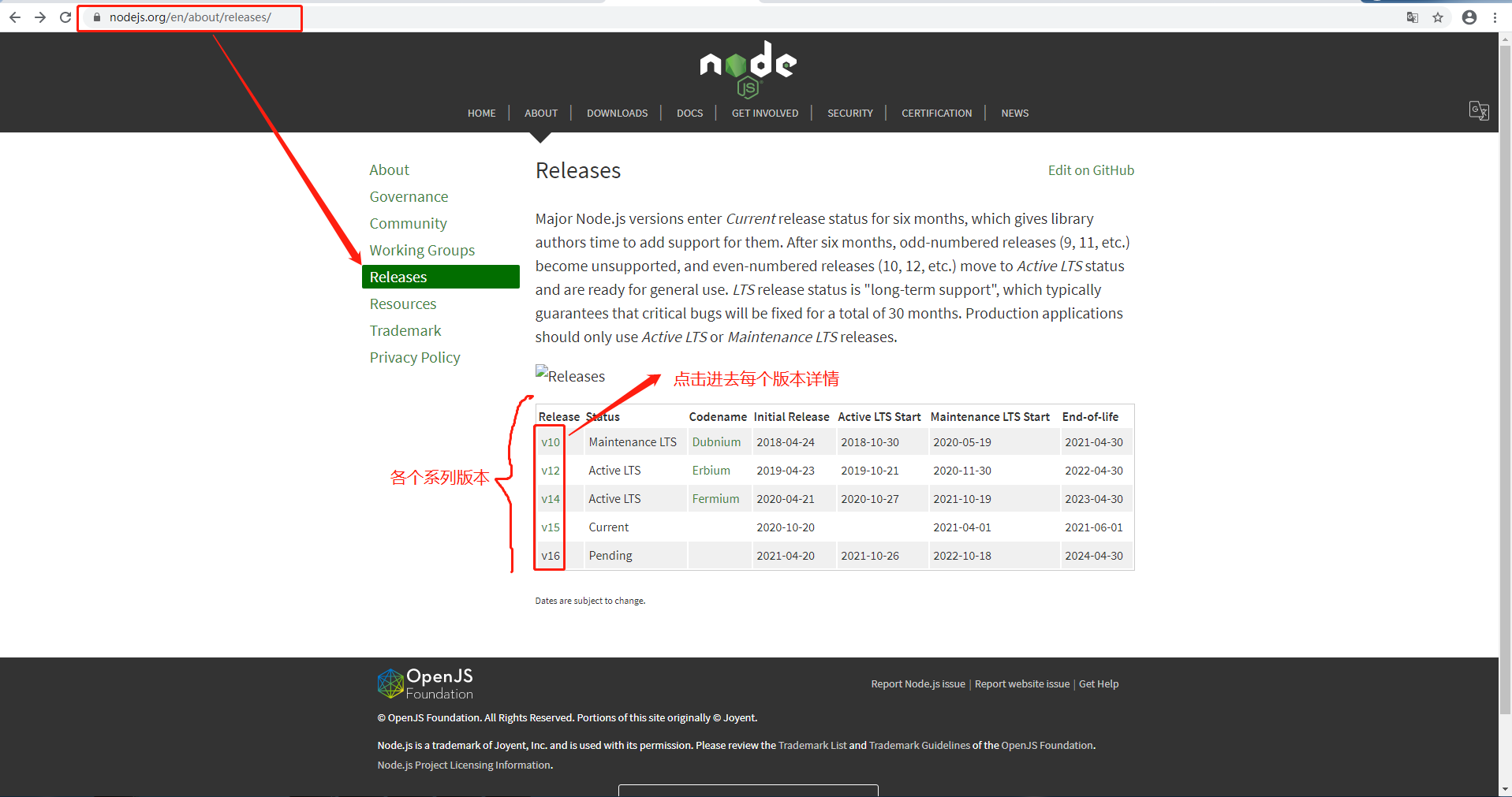Click the Edit on GitHub link
The height and width of the screenshot is (797, 1512).
coord(1091,169)
